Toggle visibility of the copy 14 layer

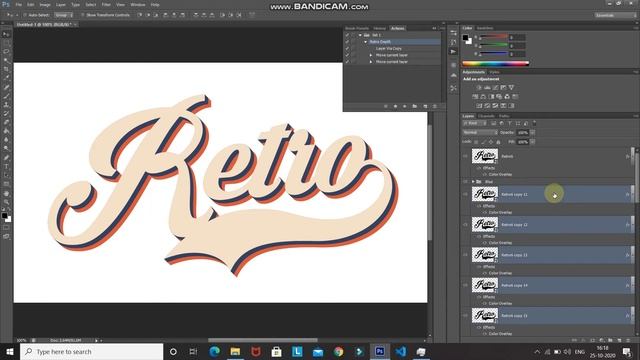click(x=465, y=285)
